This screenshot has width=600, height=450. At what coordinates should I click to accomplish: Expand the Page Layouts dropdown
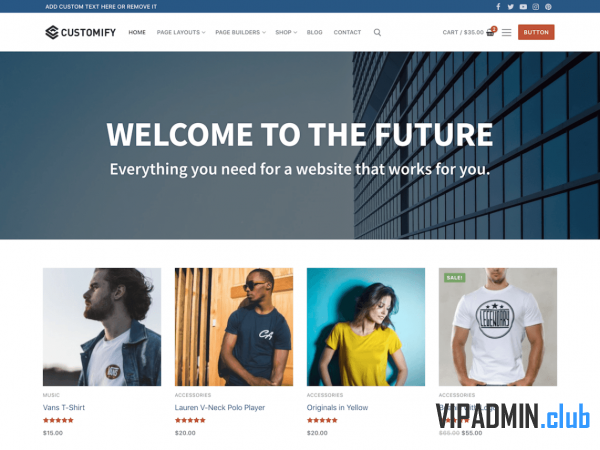click(181, 33)
